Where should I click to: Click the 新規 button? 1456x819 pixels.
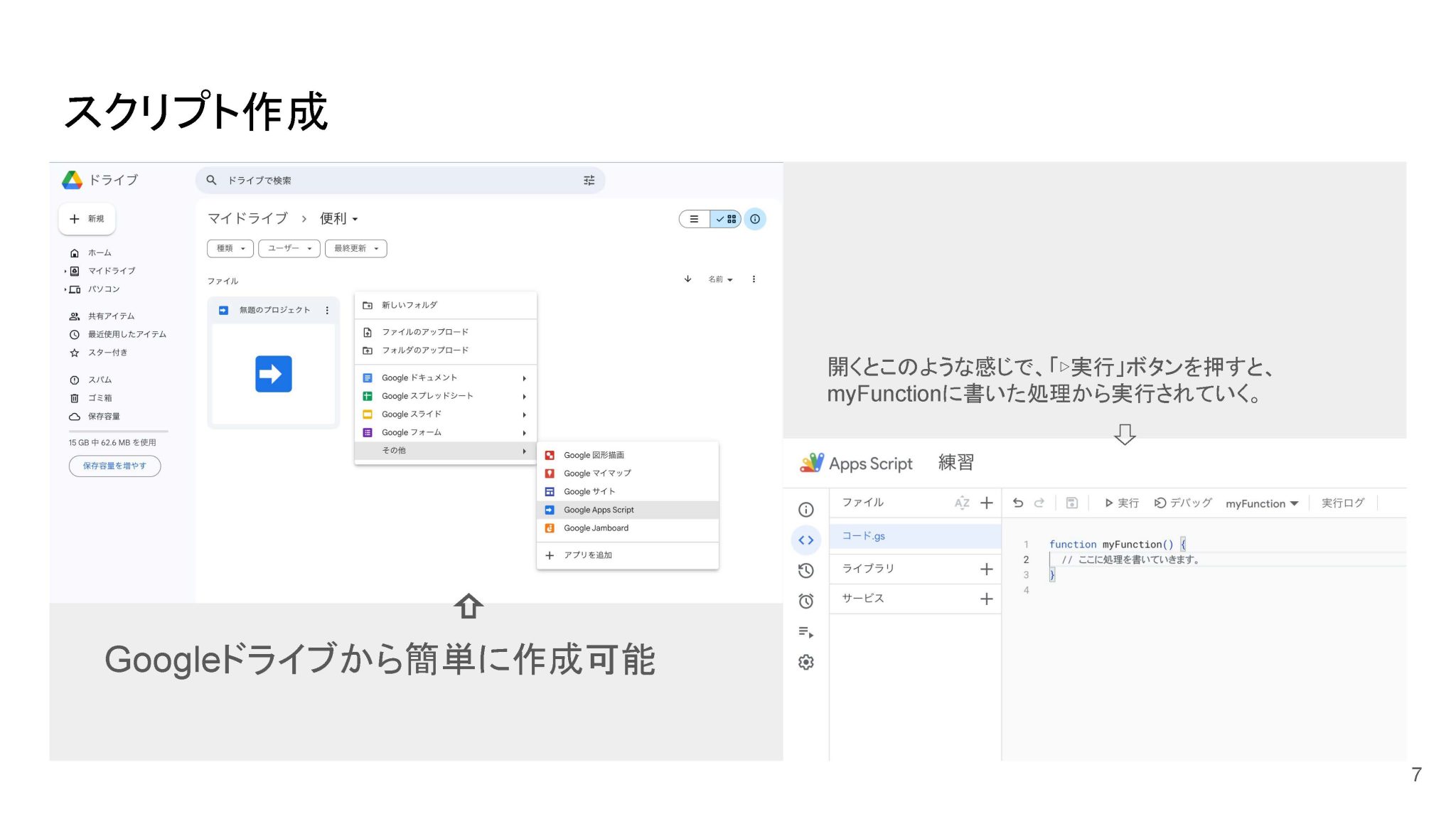(x=87, y=219)
